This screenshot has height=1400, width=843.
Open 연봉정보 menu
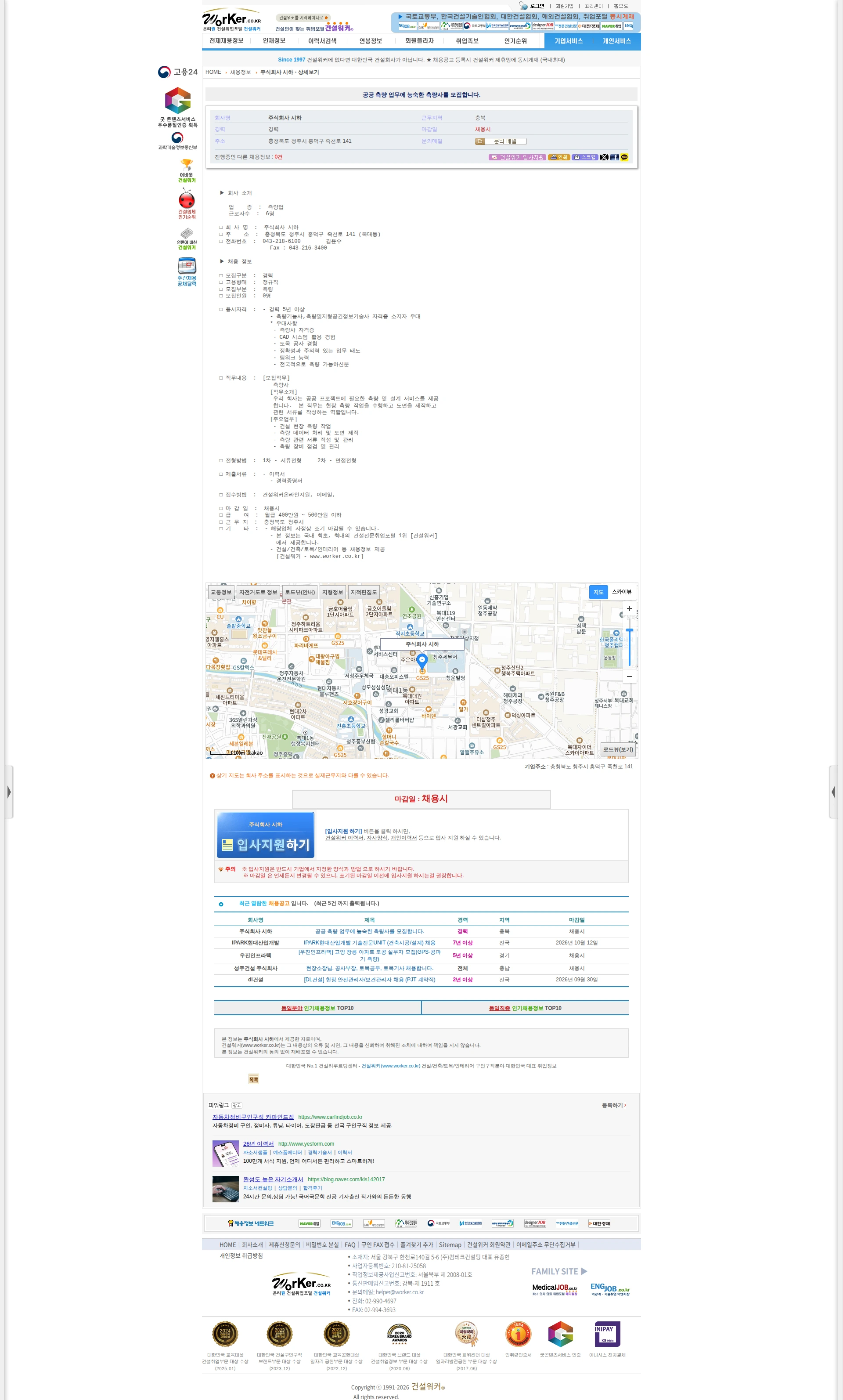371,41
